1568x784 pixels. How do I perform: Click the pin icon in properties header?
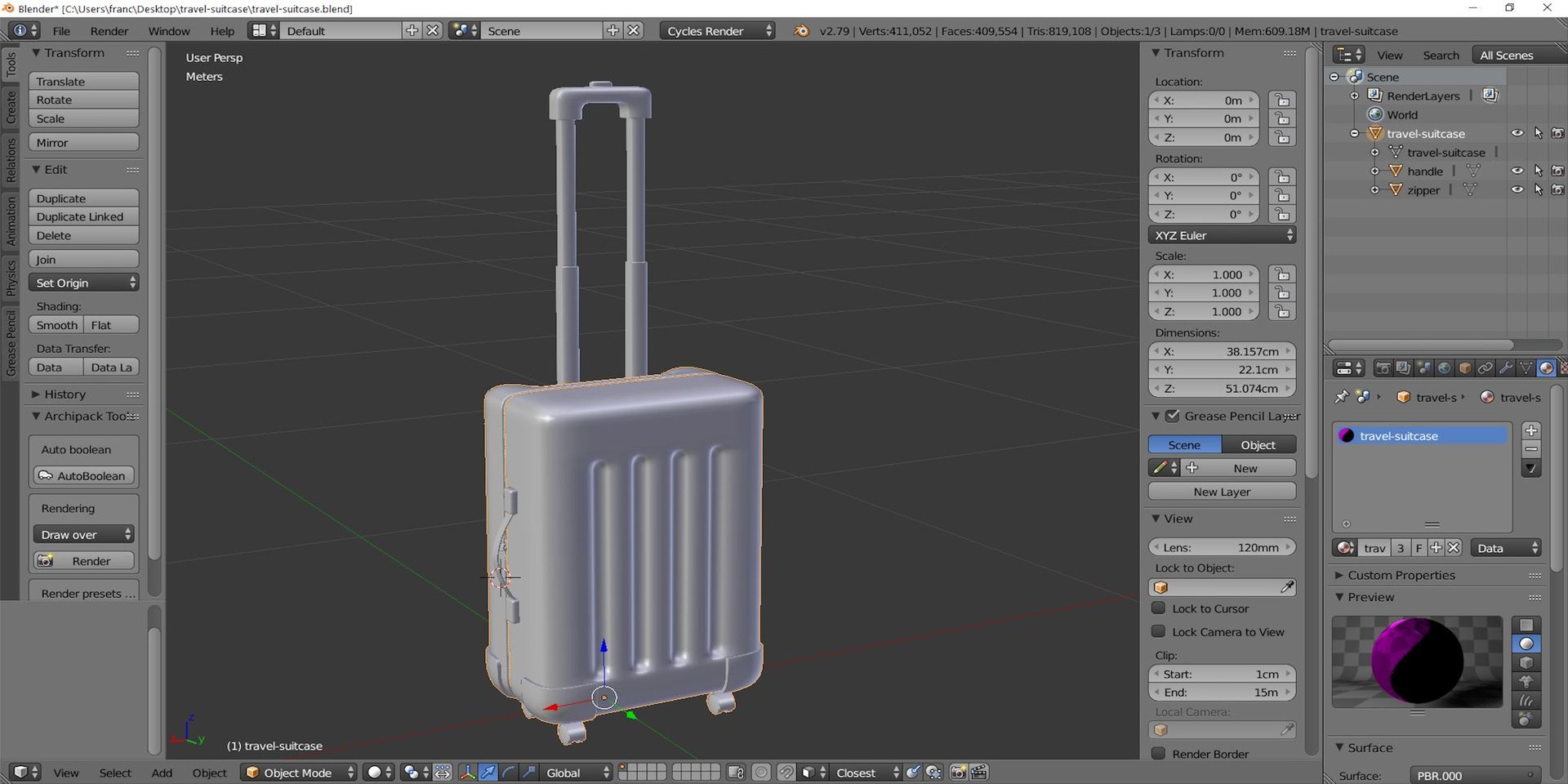pos(1341,397)
